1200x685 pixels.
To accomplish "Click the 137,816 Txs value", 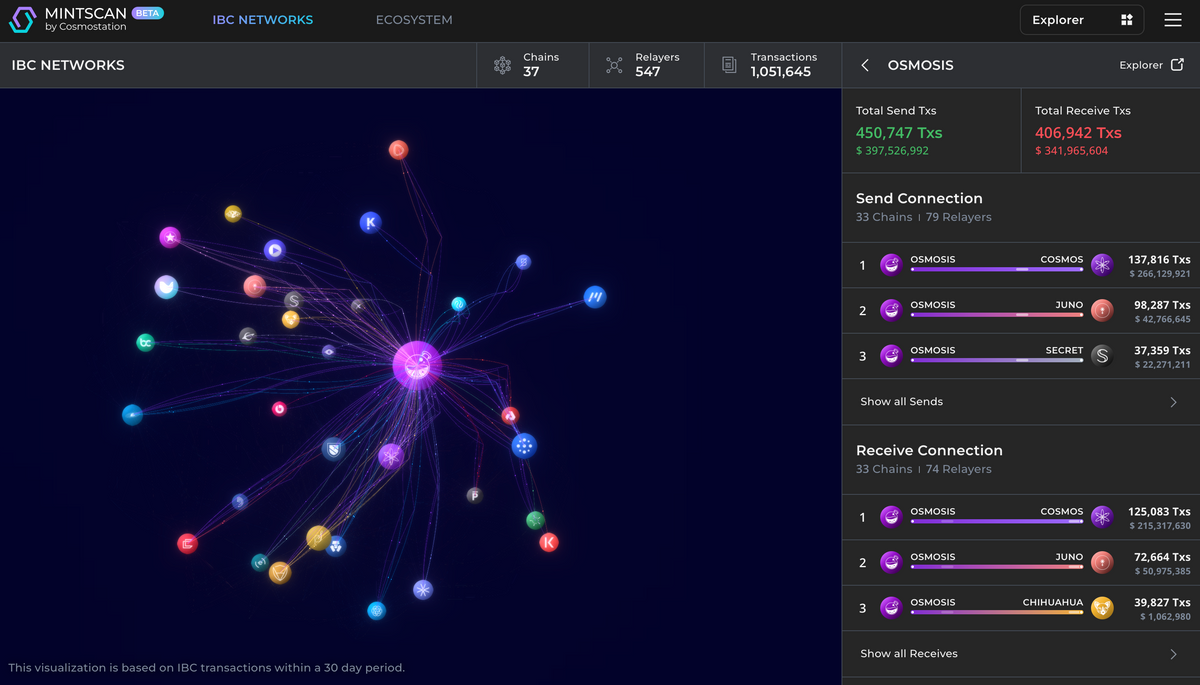I will [1159, 259].
